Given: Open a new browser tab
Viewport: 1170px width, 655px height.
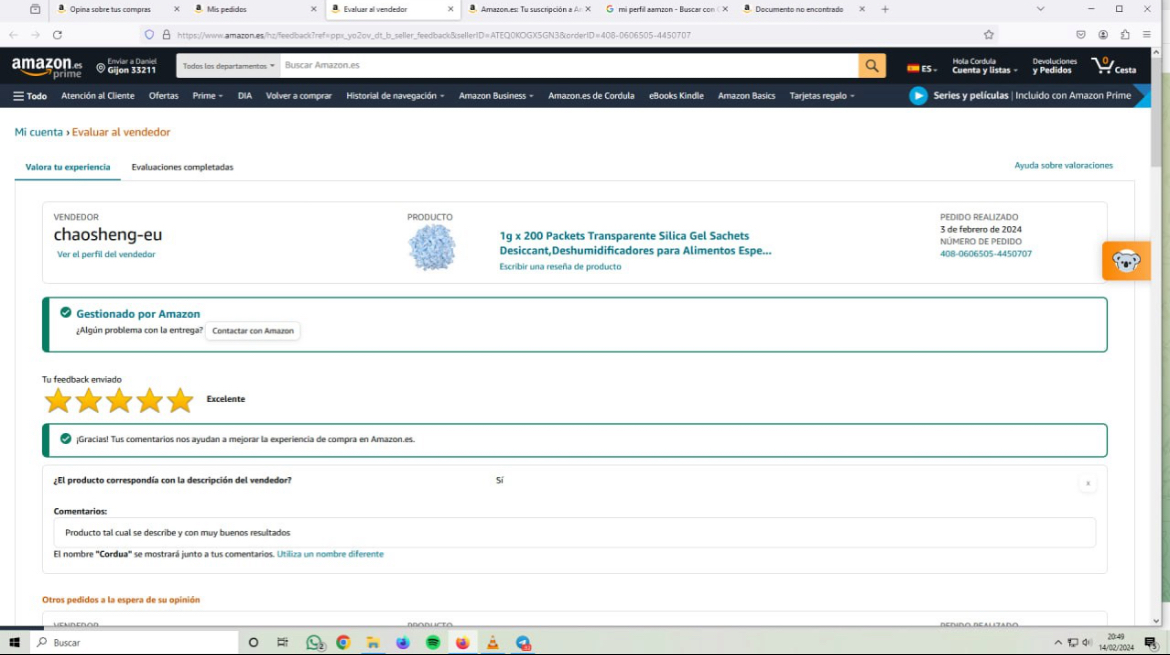Looking at the screenshot, I should (885, 9).
